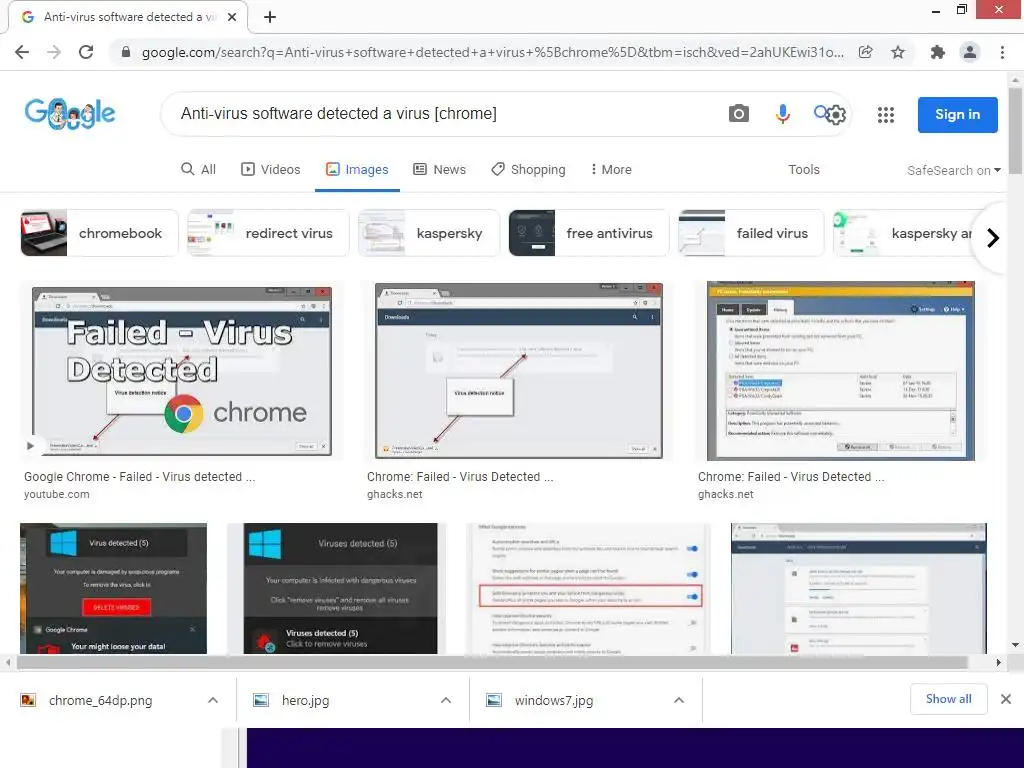Close the Anti-virus software detected tab
This screenshot has width=1024, height=768.
[x=232, y=17]
